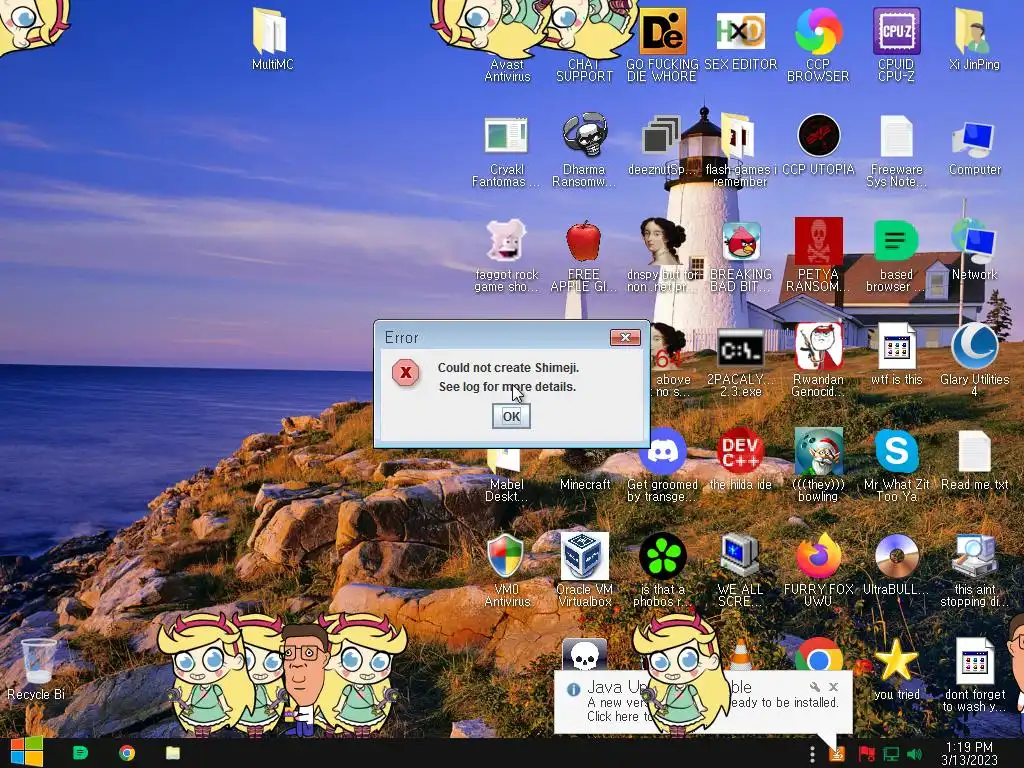Select the Cryakl Fantomas icon

506,152
